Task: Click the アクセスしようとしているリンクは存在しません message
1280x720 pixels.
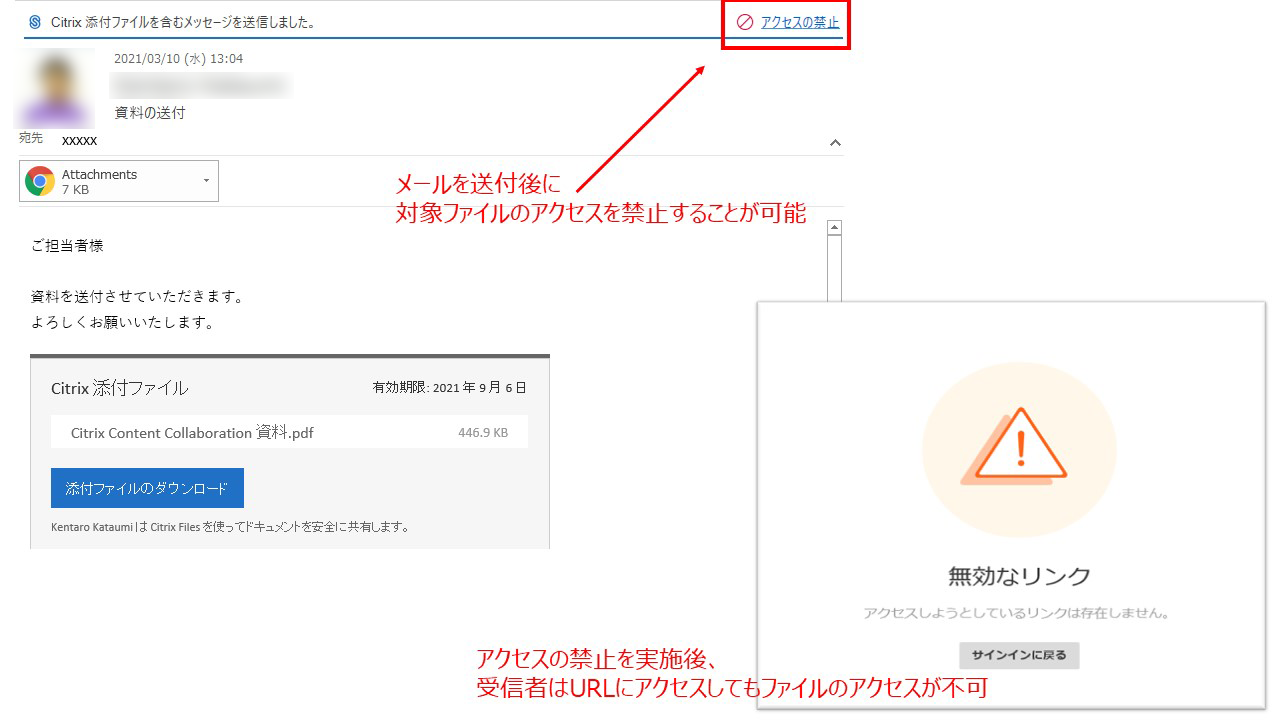Action: tap(1017, 613)
